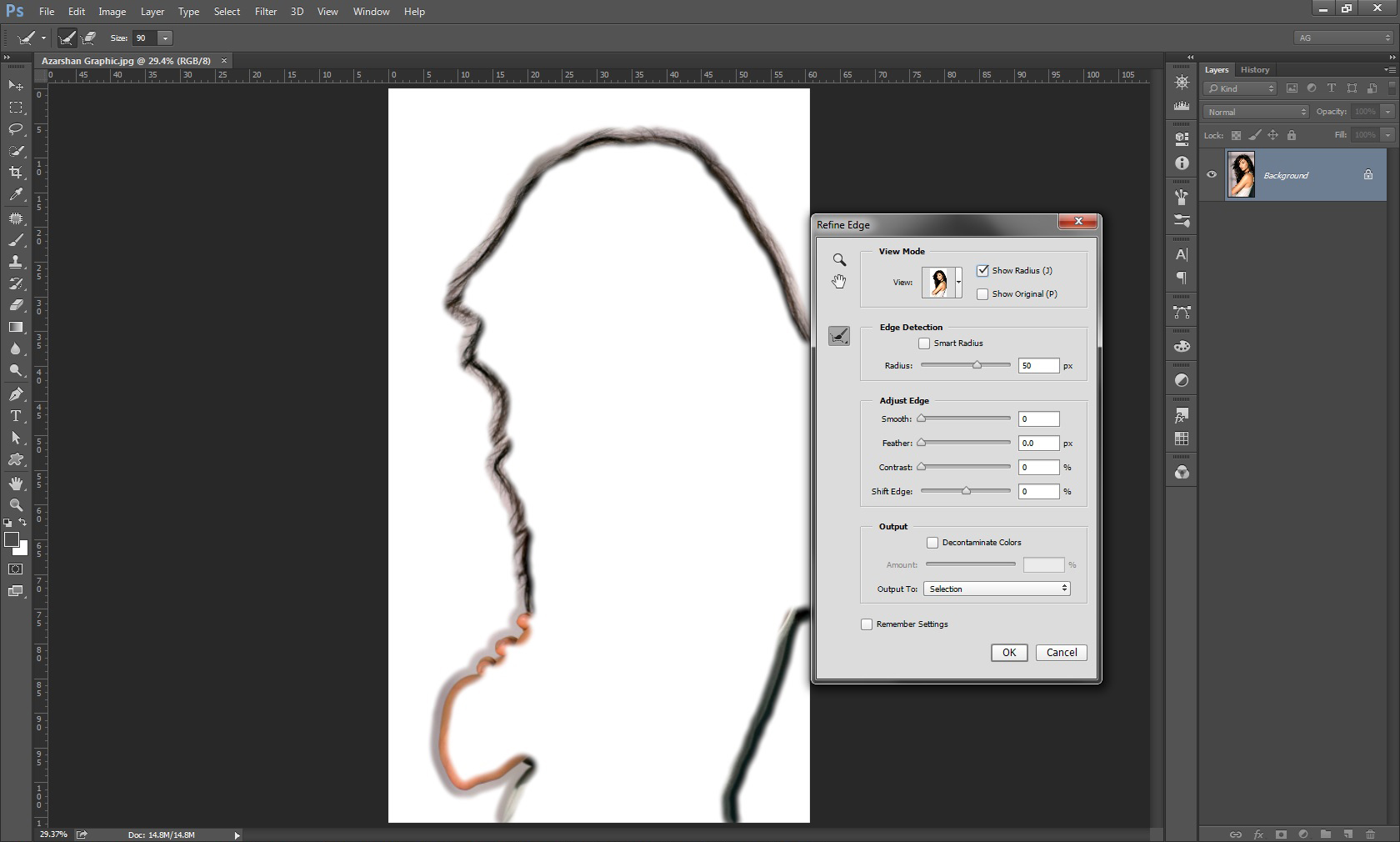Viewport: 1400px width, 842px height.
Task: Hide the Background layer visibility eye
Action: point(1212,175)
